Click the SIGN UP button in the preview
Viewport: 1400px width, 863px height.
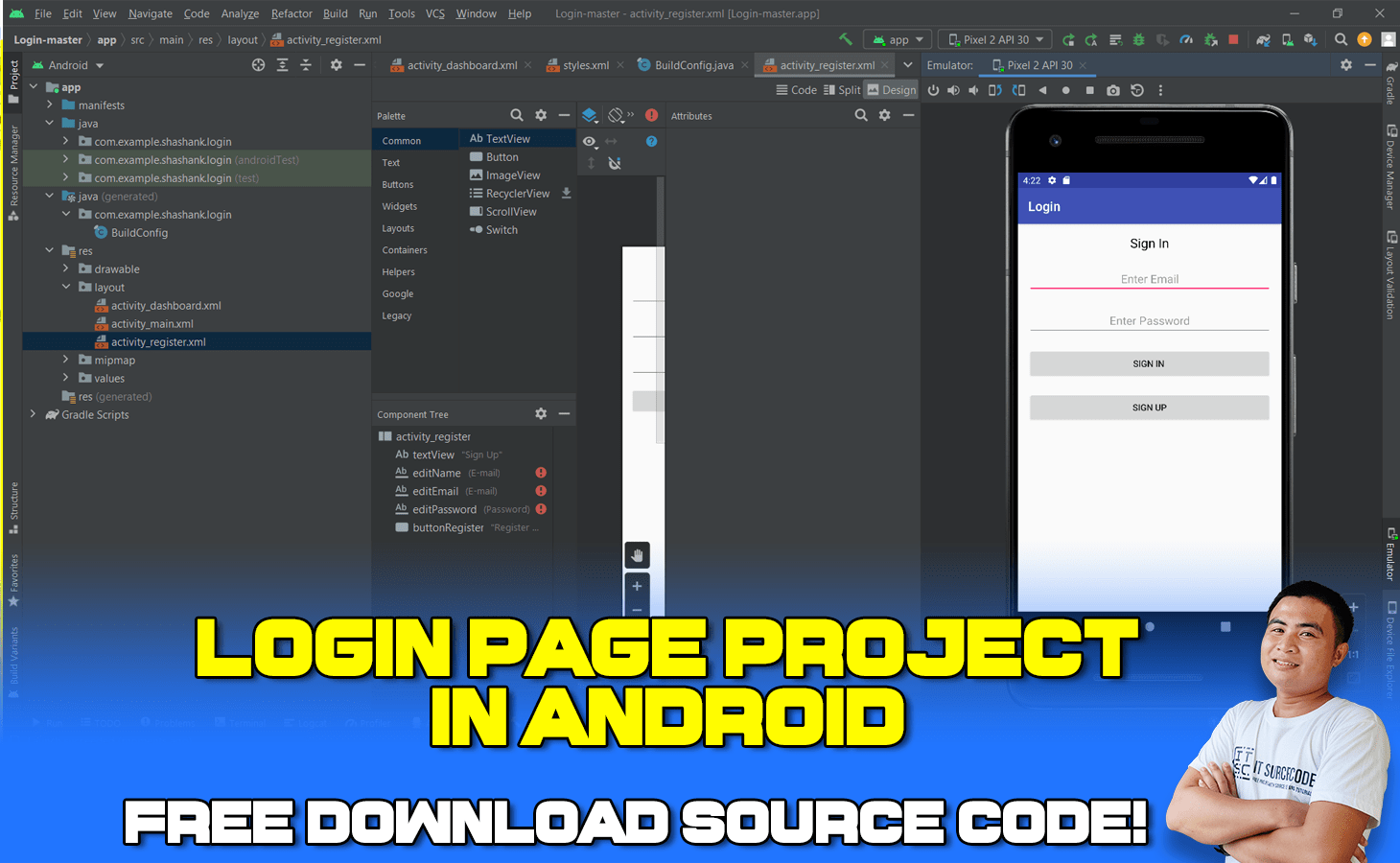pyautogui.click(x=1148, y=407)
